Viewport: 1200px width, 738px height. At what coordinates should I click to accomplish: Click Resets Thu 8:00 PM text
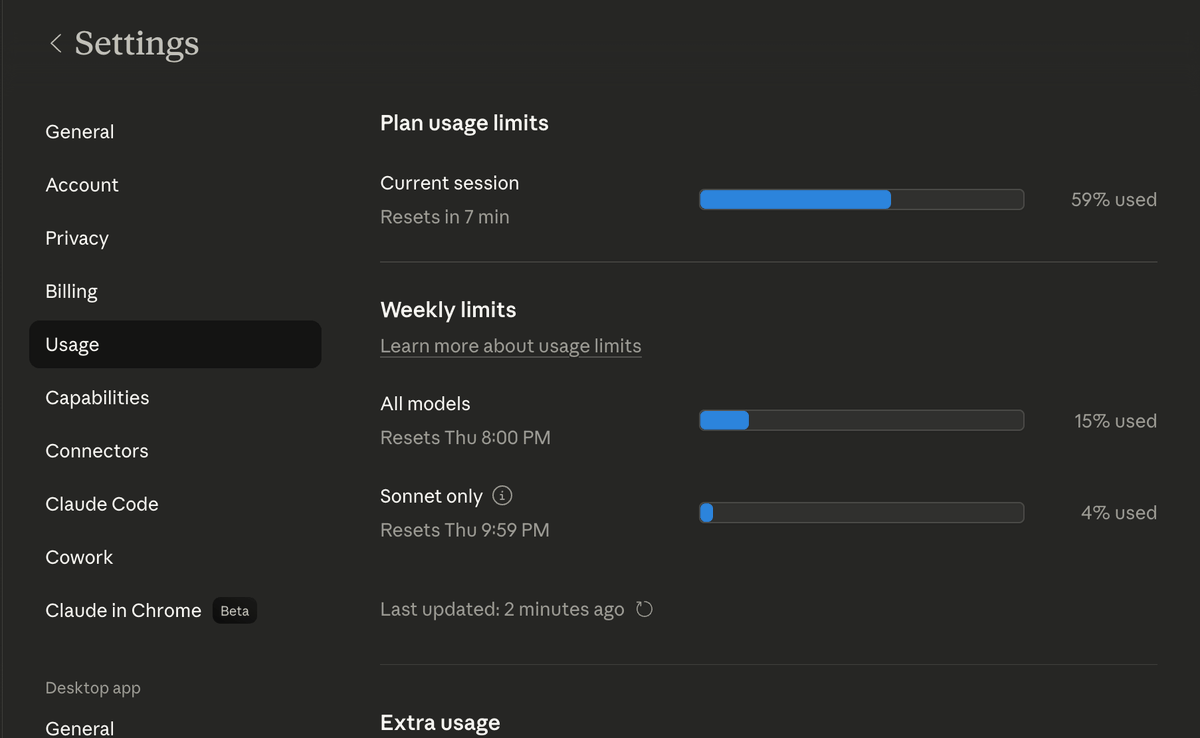[x=465, y=437]
